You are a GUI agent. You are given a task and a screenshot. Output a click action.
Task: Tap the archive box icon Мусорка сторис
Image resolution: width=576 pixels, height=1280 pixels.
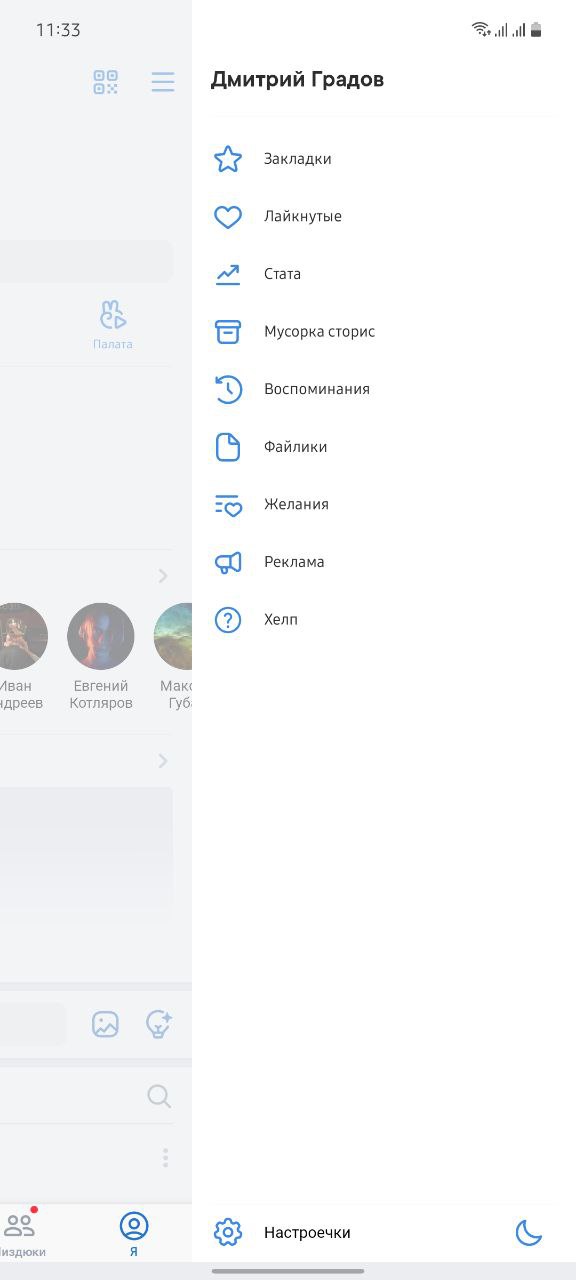[228, 332]
